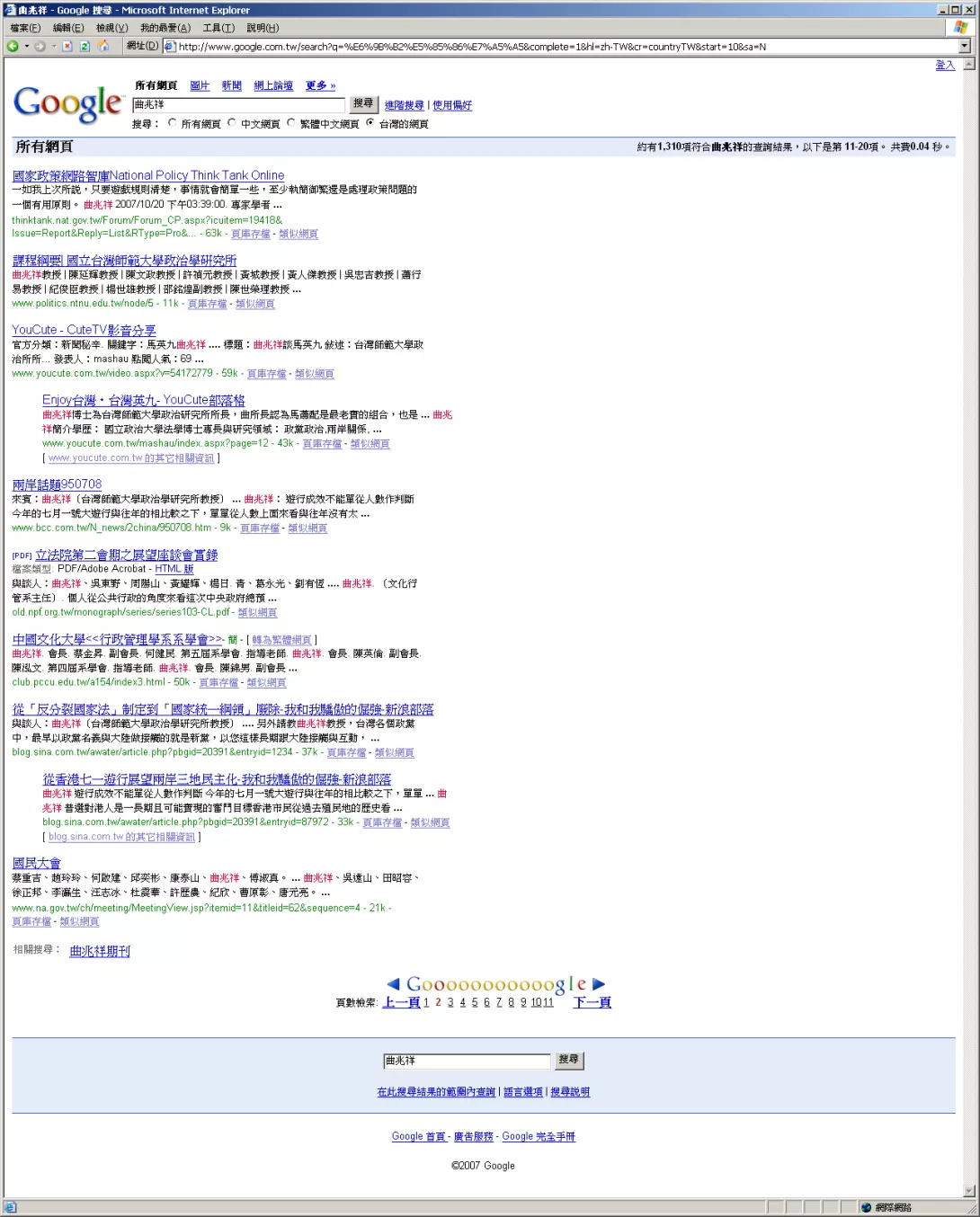Open the 語言選項 link

523,1092
